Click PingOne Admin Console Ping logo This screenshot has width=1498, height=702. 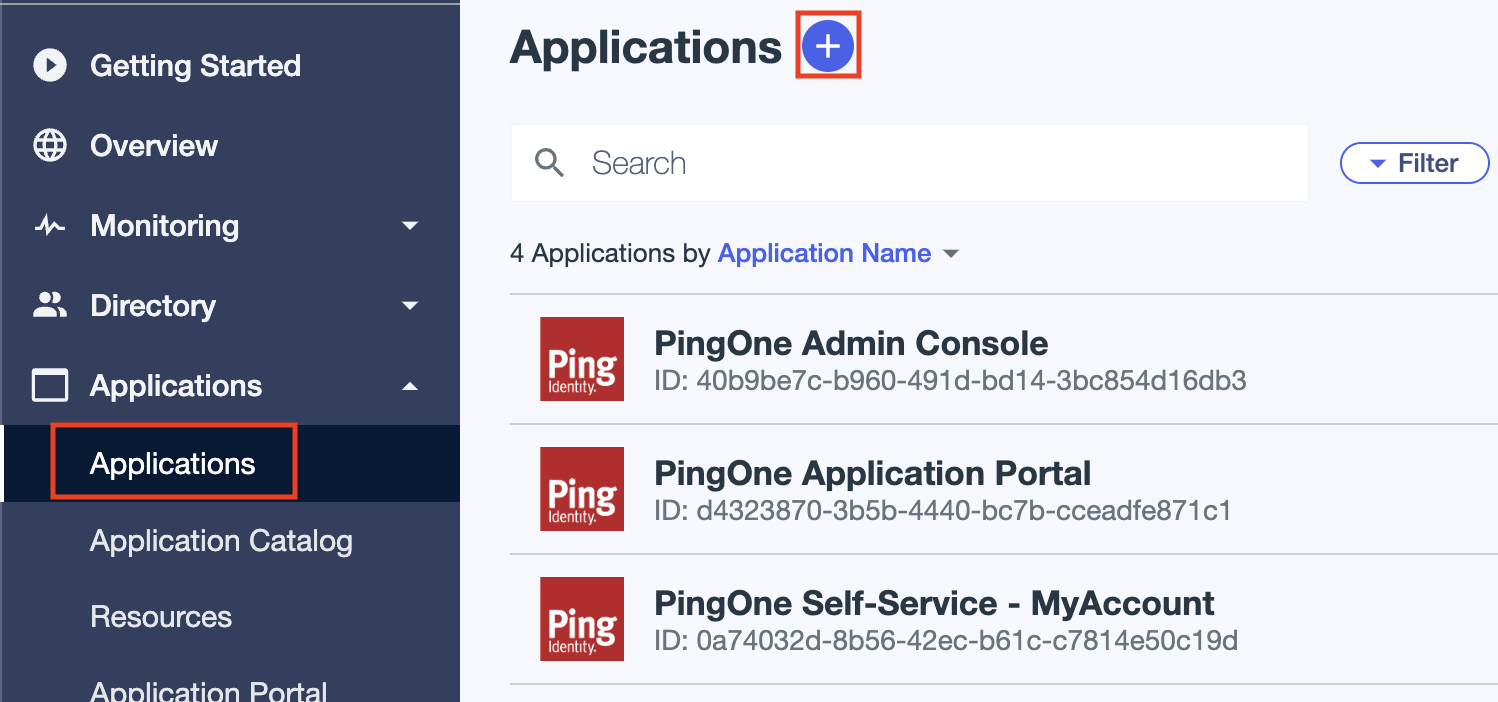coord(582,359)
